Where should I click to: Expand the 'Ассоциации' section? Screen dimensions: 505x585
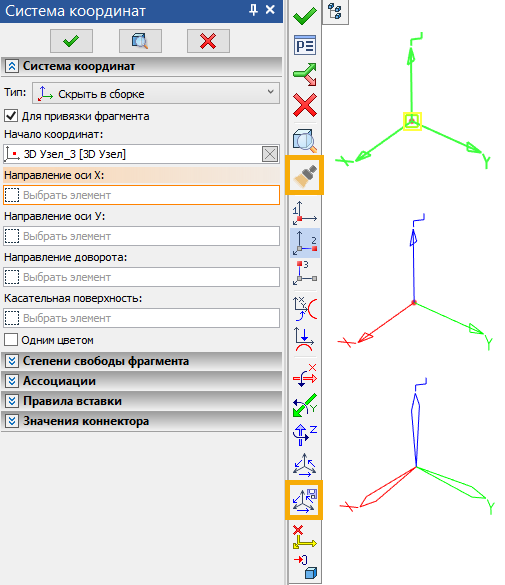[x=12, y=381]
